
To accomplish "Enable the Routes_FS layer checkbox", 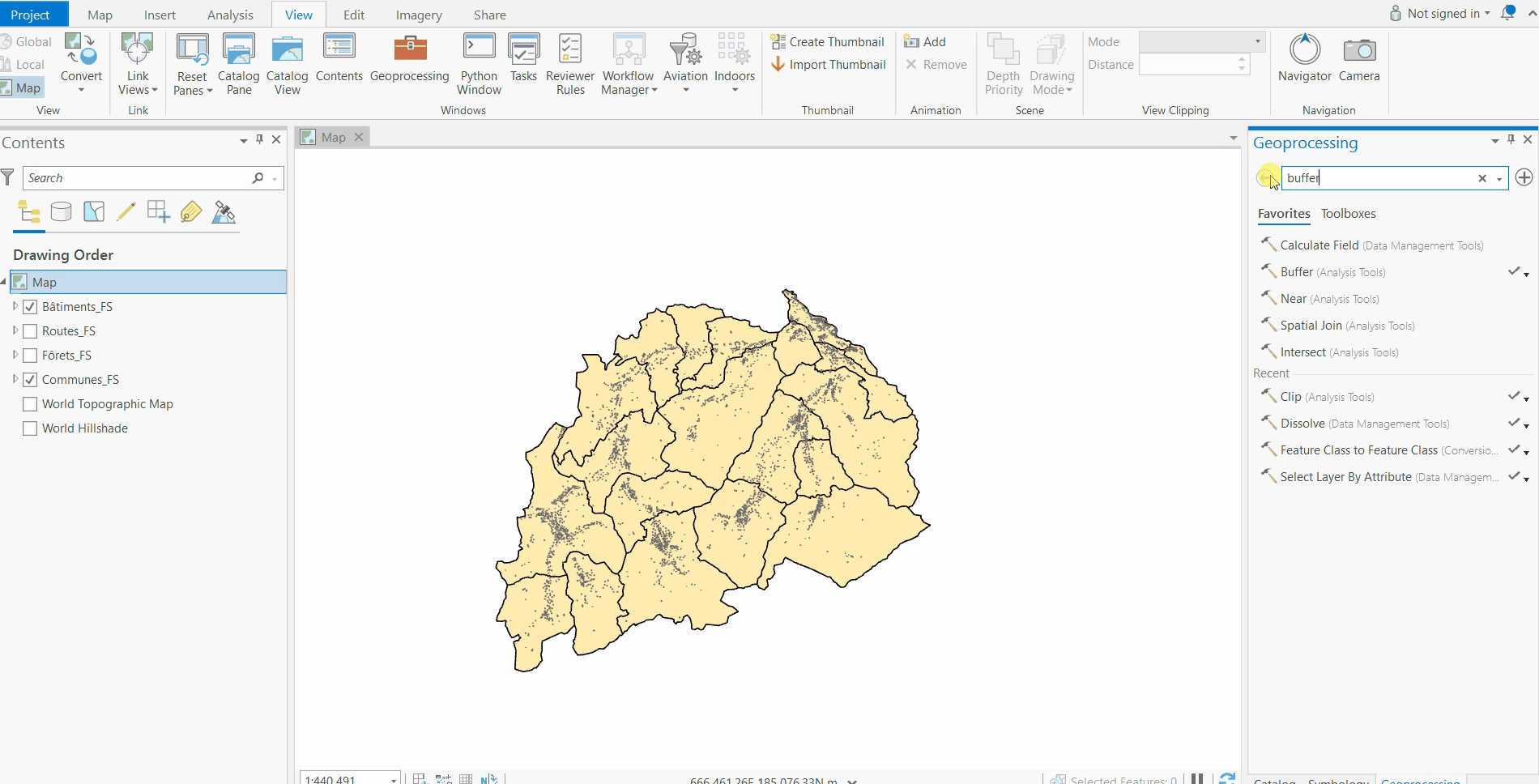I will coord(30,331).
